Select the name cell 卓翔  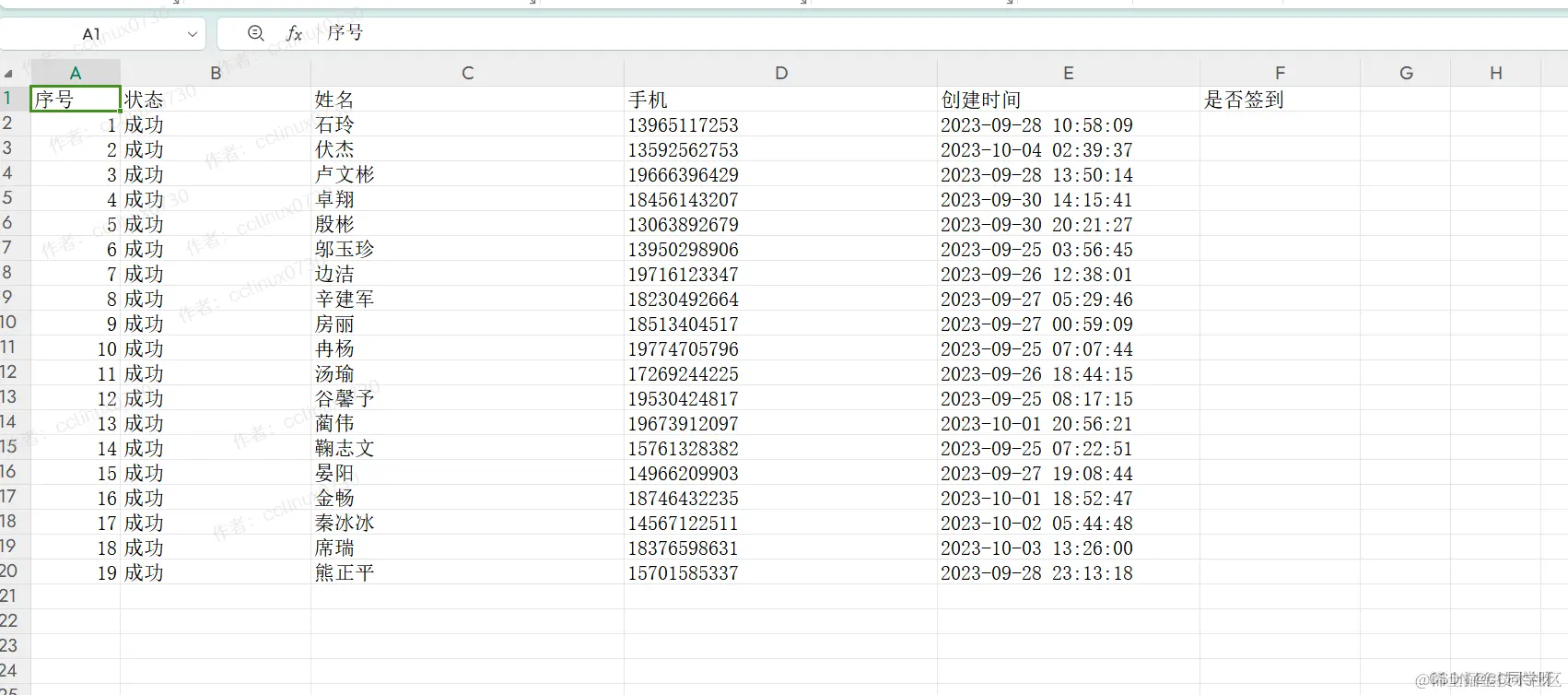[467, 199]
